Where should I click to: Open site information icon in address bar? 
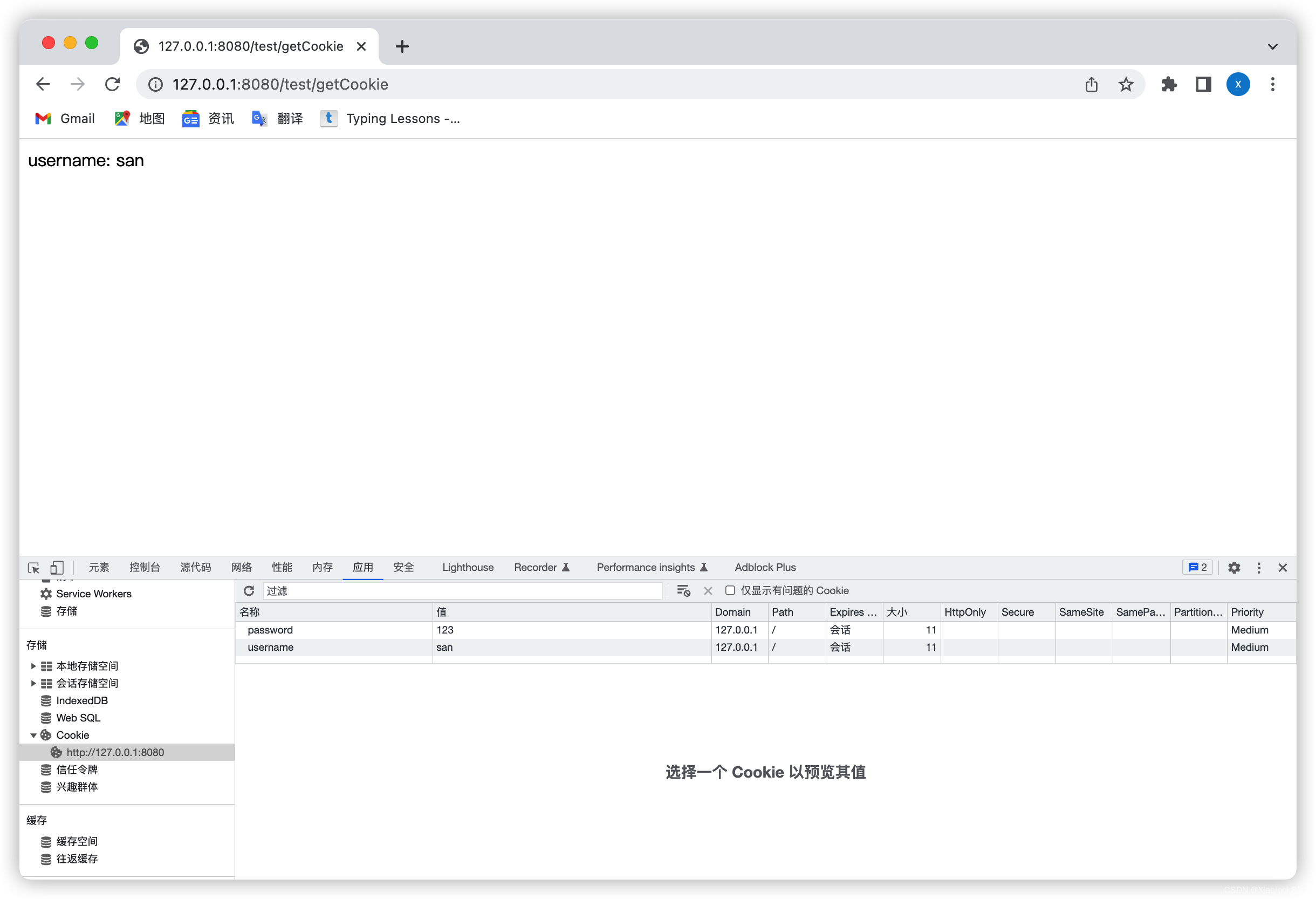point(155,84)
